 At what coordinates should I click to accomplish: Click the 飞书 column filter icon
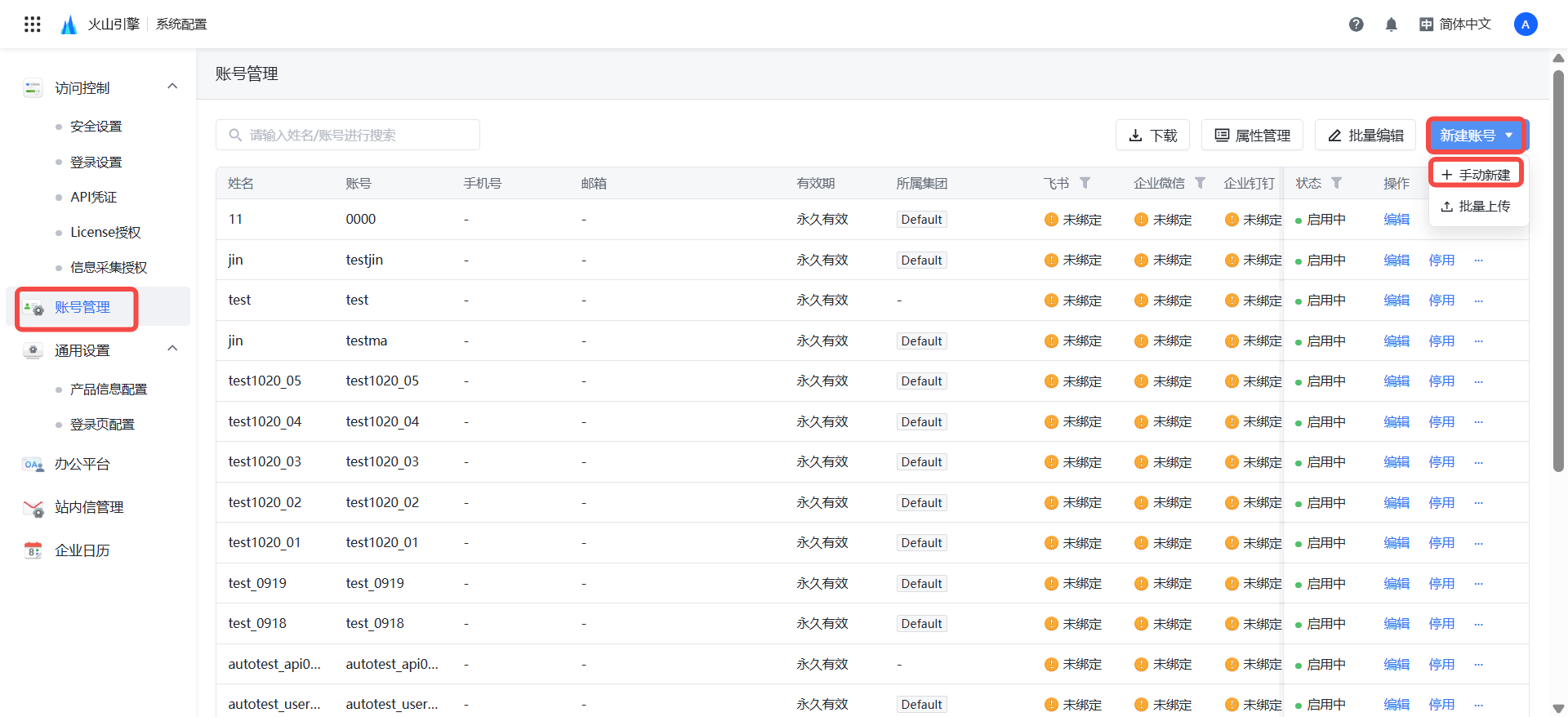coord(1085,183)
